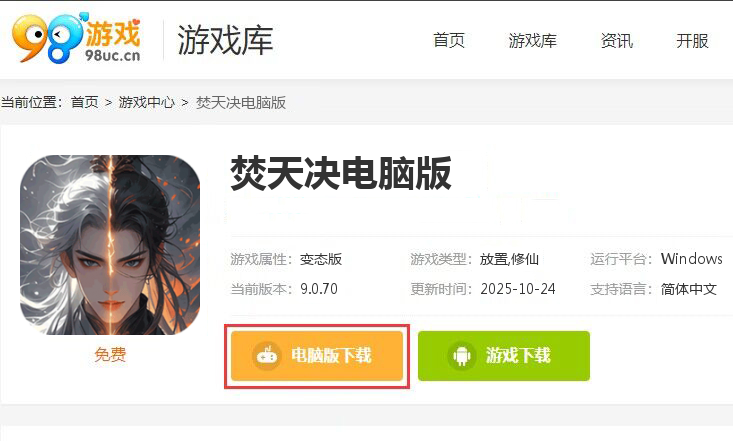Click the 焚天决电脑版 breadcrumb text
The height and width of the screenshot is (441, 733).
[x=241, y=102]
